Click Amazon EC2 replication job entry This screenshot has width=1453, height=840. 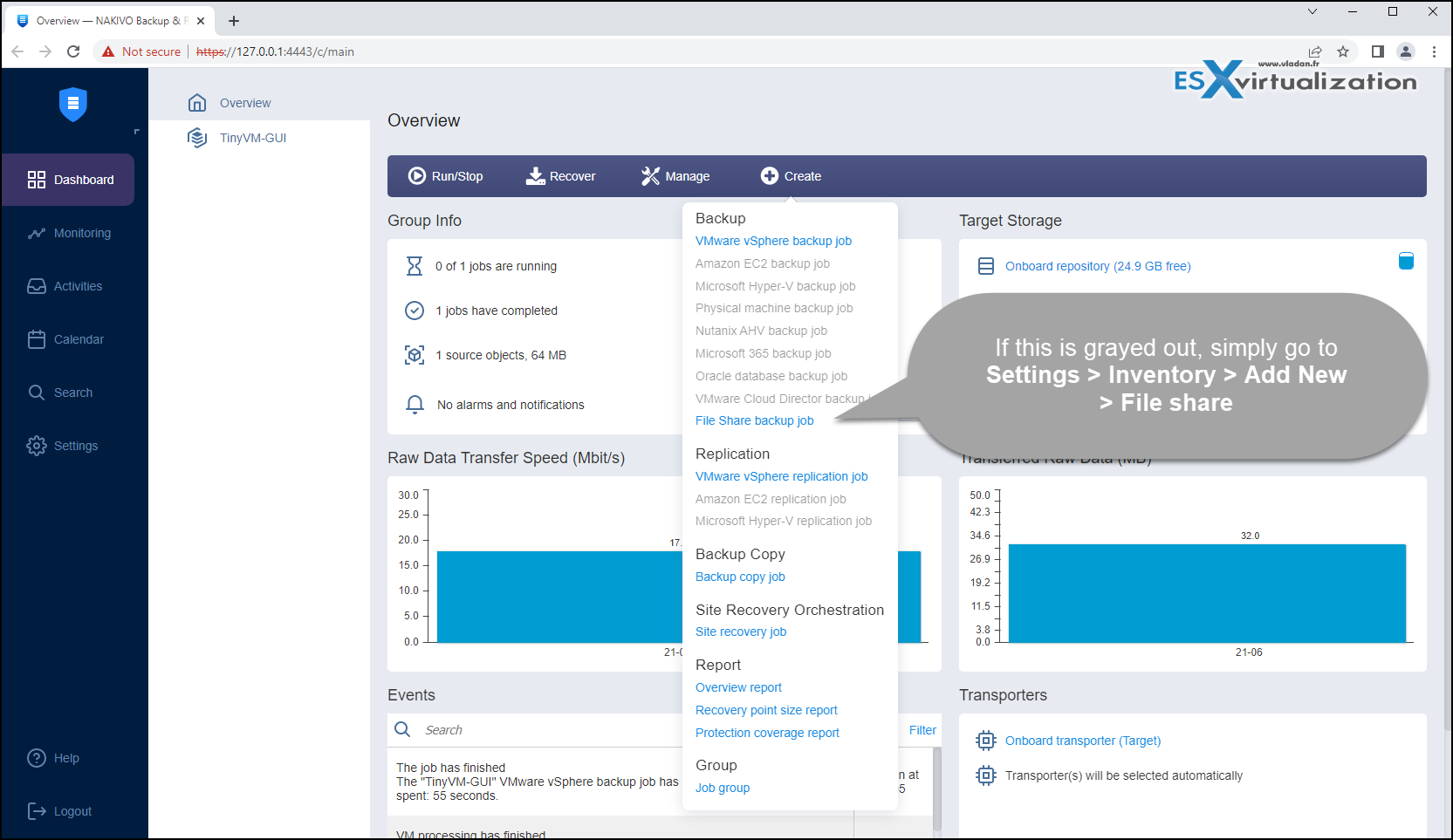point(771,499)
